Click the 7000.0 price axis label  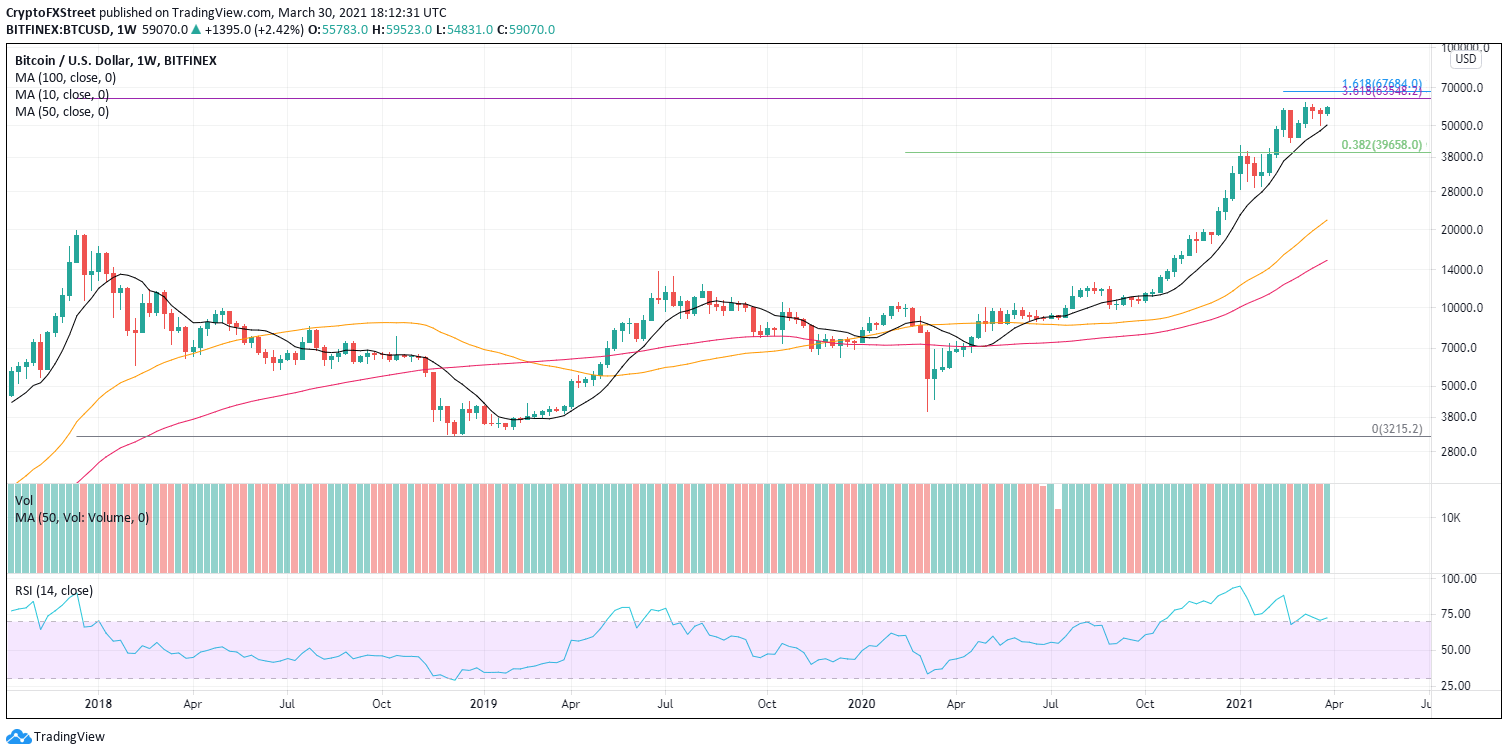[x=1461, y=348]
